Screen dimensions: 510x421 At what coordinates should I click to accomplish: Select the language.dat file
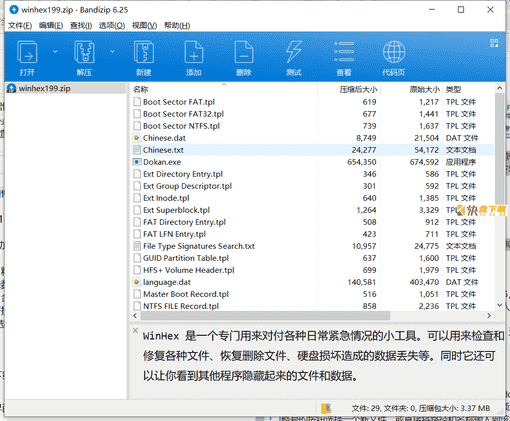click(313, 282)
